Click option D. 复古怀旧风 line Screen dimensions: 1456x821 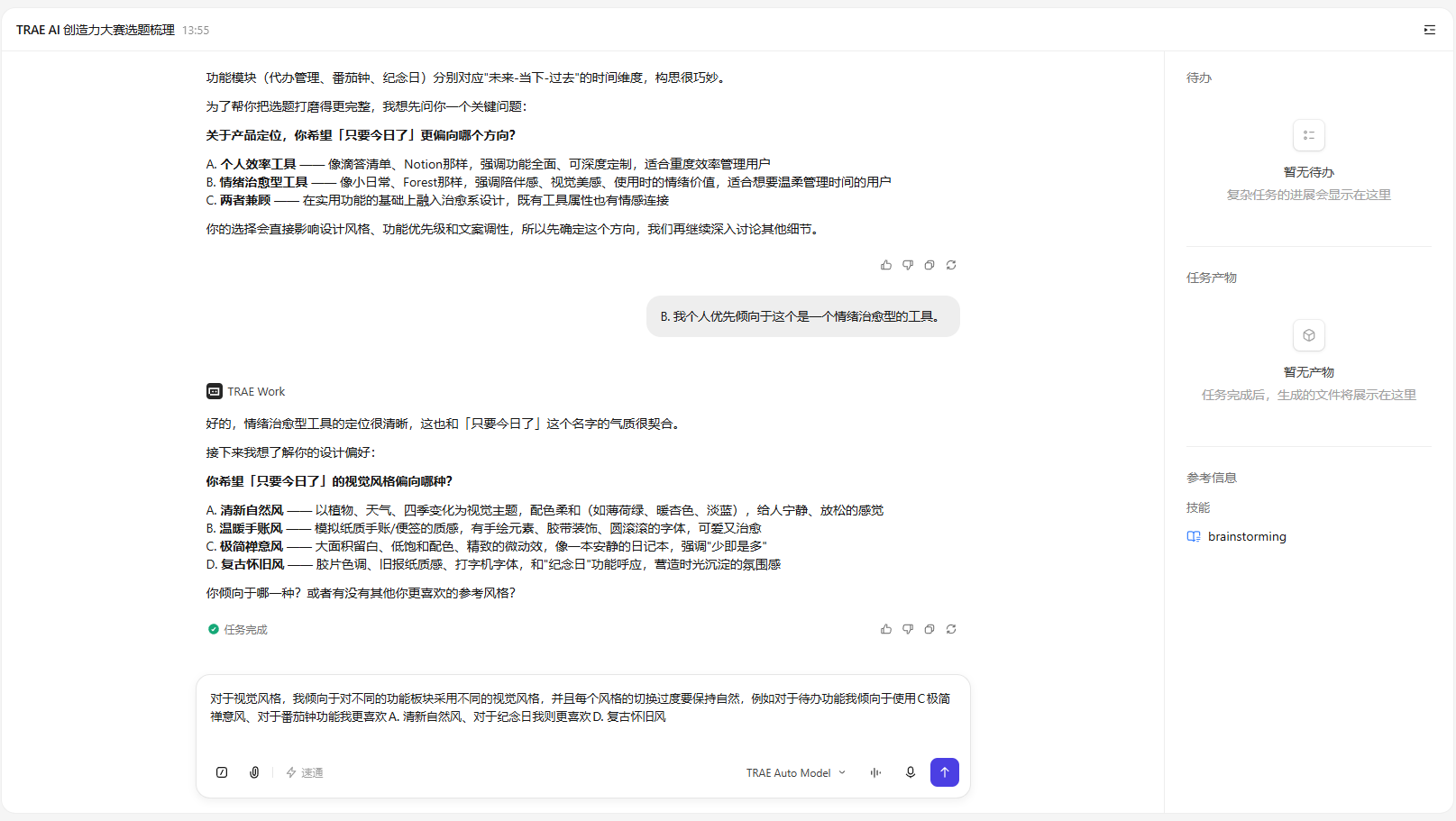tap(493, 564)
